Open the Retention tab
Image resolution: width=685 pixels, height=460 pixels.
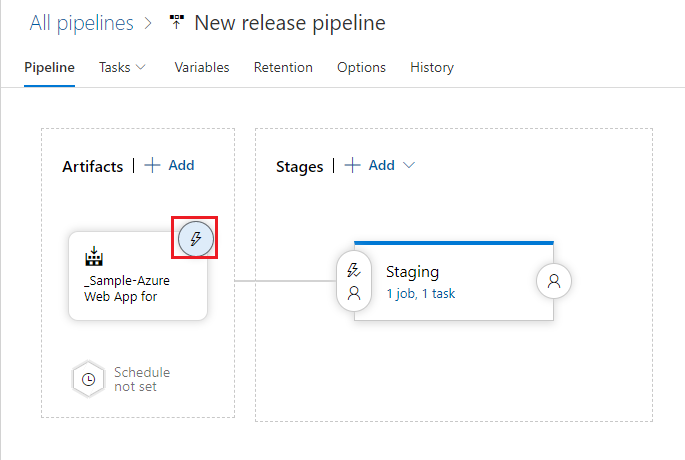(x=283, y=67)
